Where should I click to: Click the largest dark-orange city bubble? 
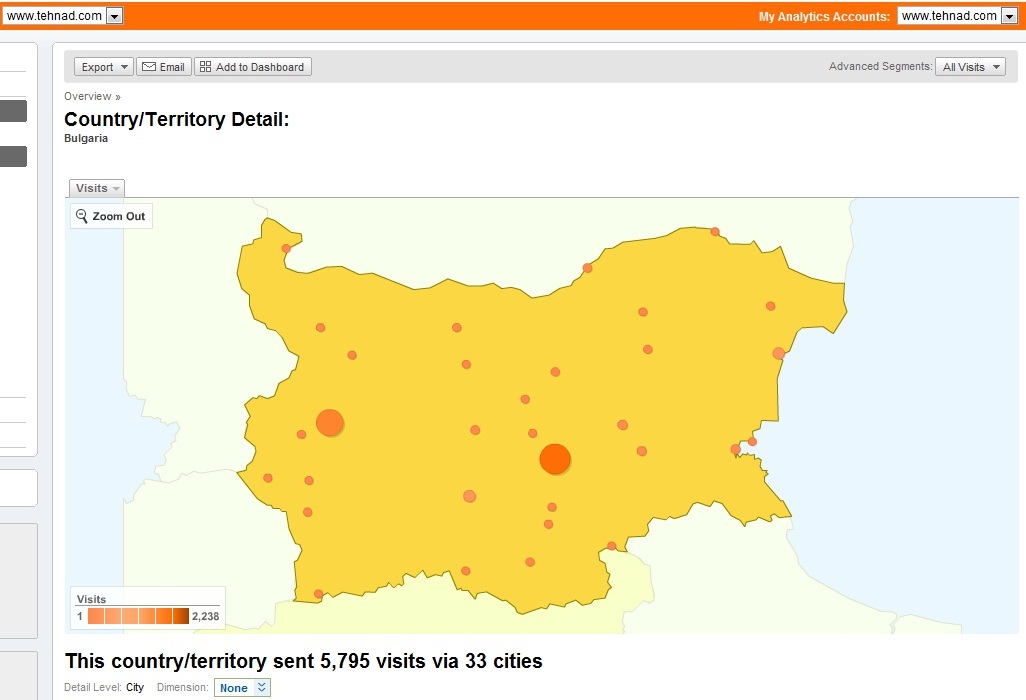click(x=555, y=459)
